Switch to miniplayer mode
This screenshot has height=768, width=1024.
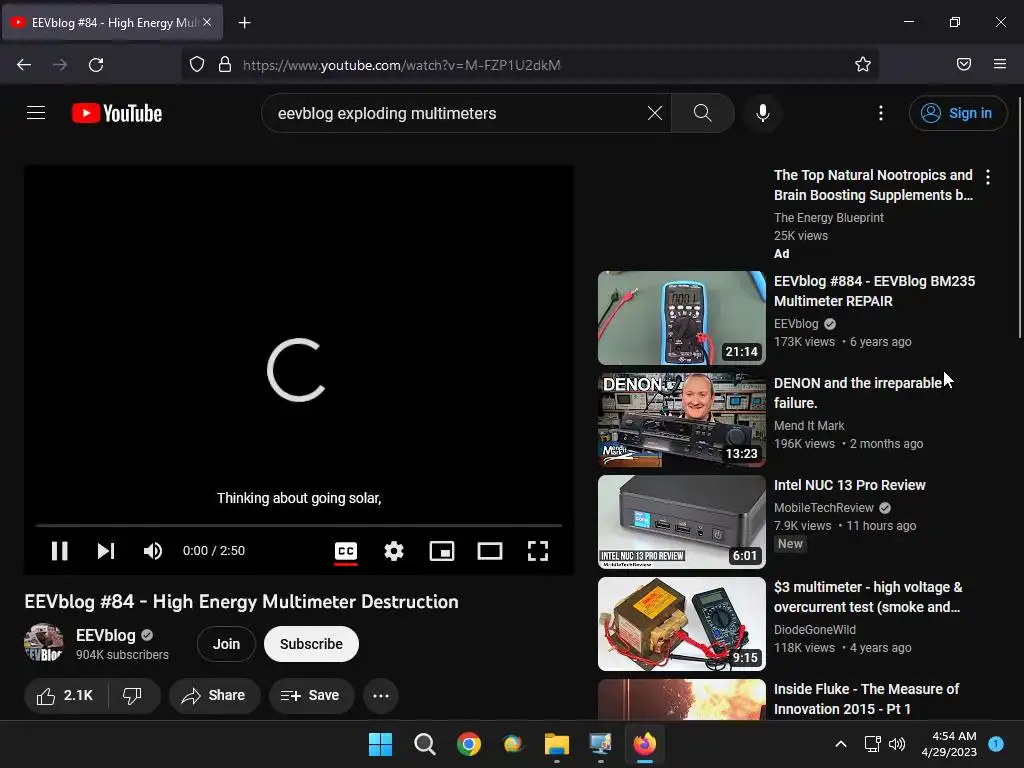click(441, 551)
